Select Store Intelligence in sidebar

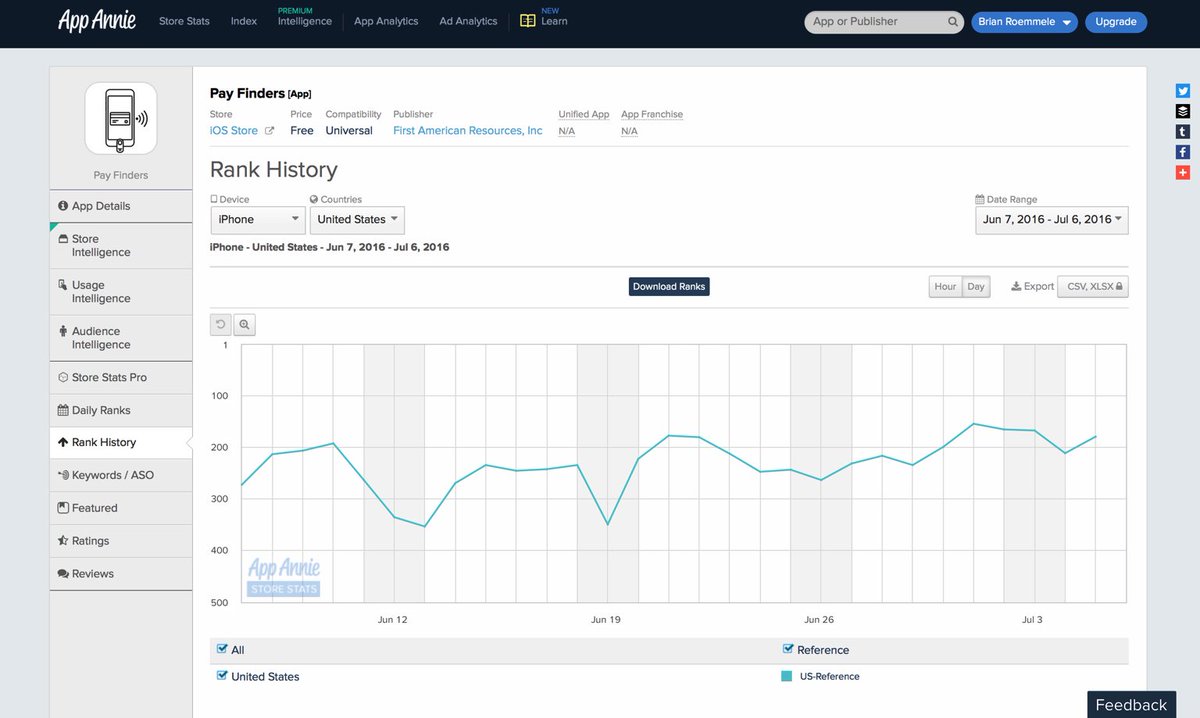tap(121, 246)
